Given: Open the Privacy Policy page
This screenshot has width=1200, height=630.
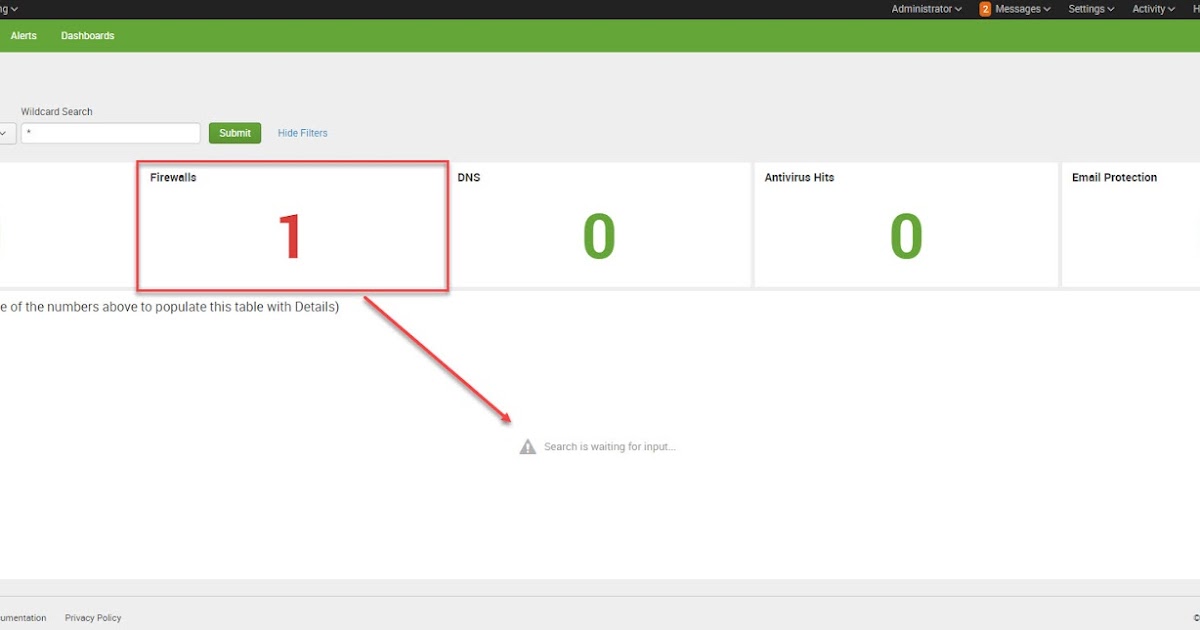Looking at the screenshot, I should click(92, 617).
